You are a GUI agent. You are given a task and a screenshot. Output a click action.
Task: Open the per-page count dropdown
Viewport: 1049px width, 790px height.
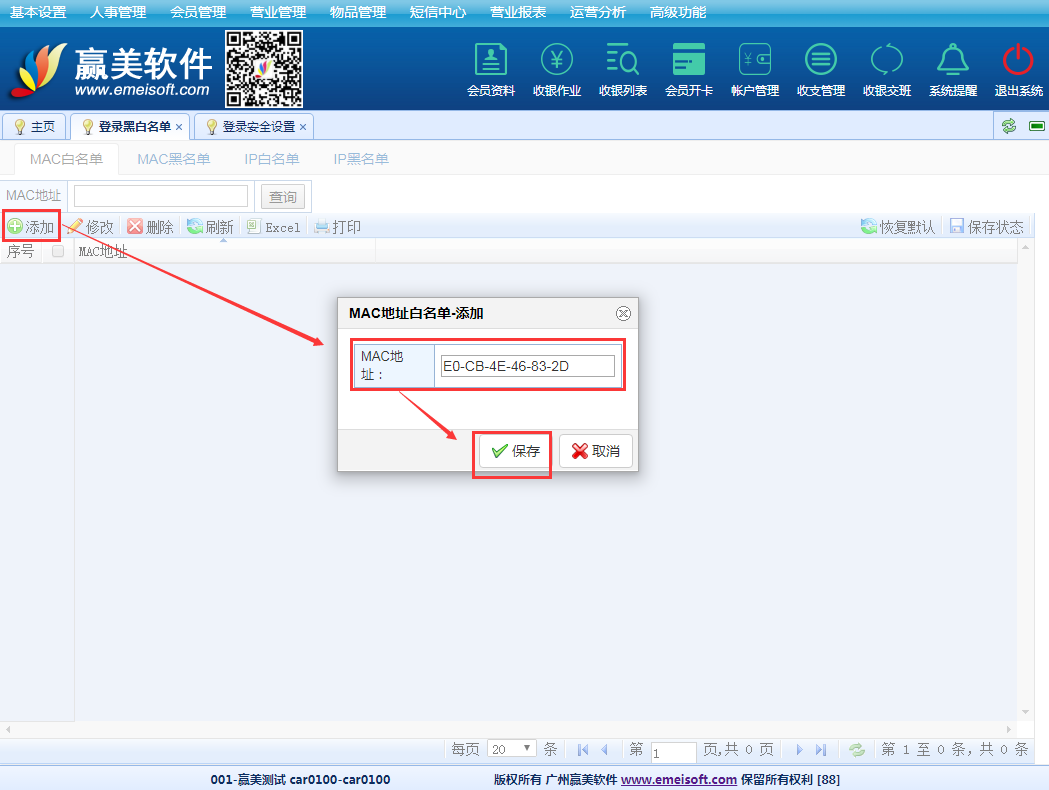click(512, 749)
